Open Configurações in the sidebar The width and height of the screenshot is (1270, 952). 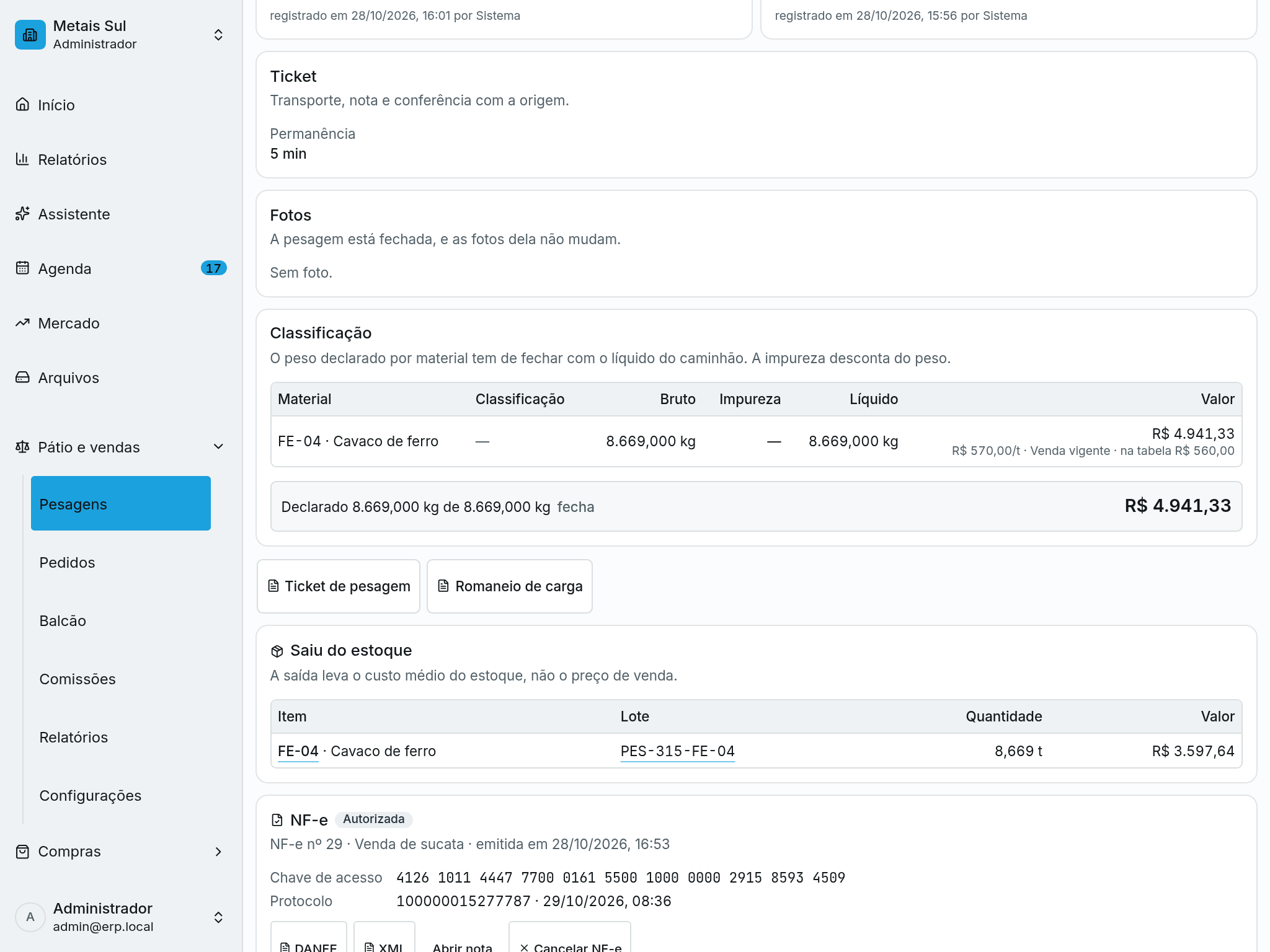[x=121, y=796]
